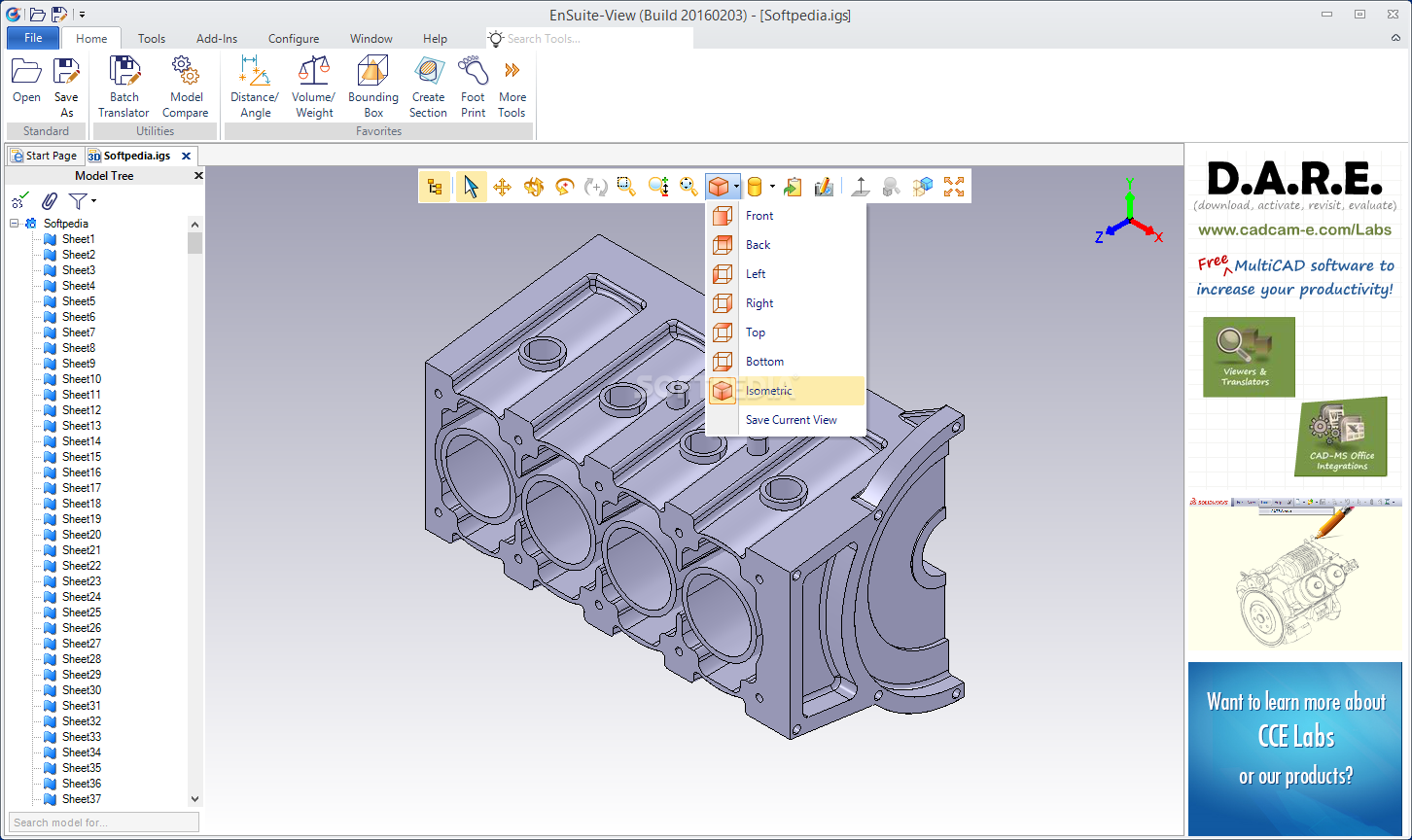Viewport: 1412px width, 840px height.
Task: Click the paperclip attachment icon
Action: click(49, 201)
